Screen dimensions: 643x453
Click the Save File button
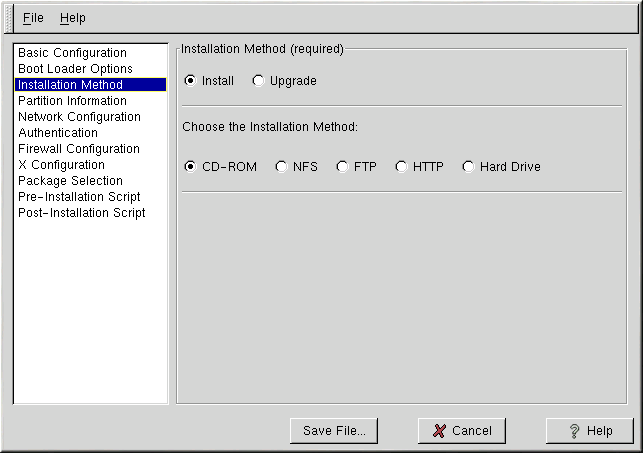click(334, 431)
